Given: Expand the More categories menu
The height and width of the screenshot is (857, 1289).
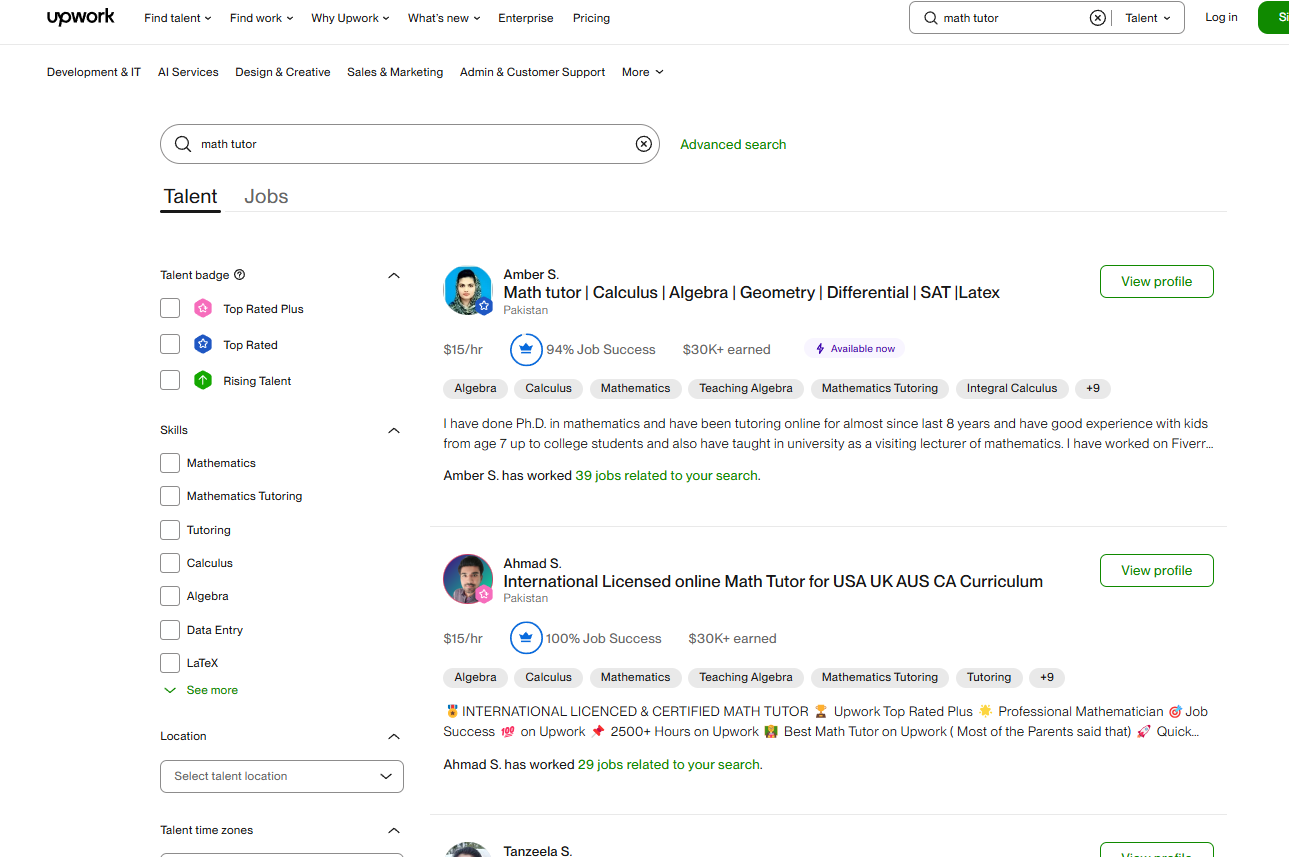Looking at the screenshot, I should (642, 72).
